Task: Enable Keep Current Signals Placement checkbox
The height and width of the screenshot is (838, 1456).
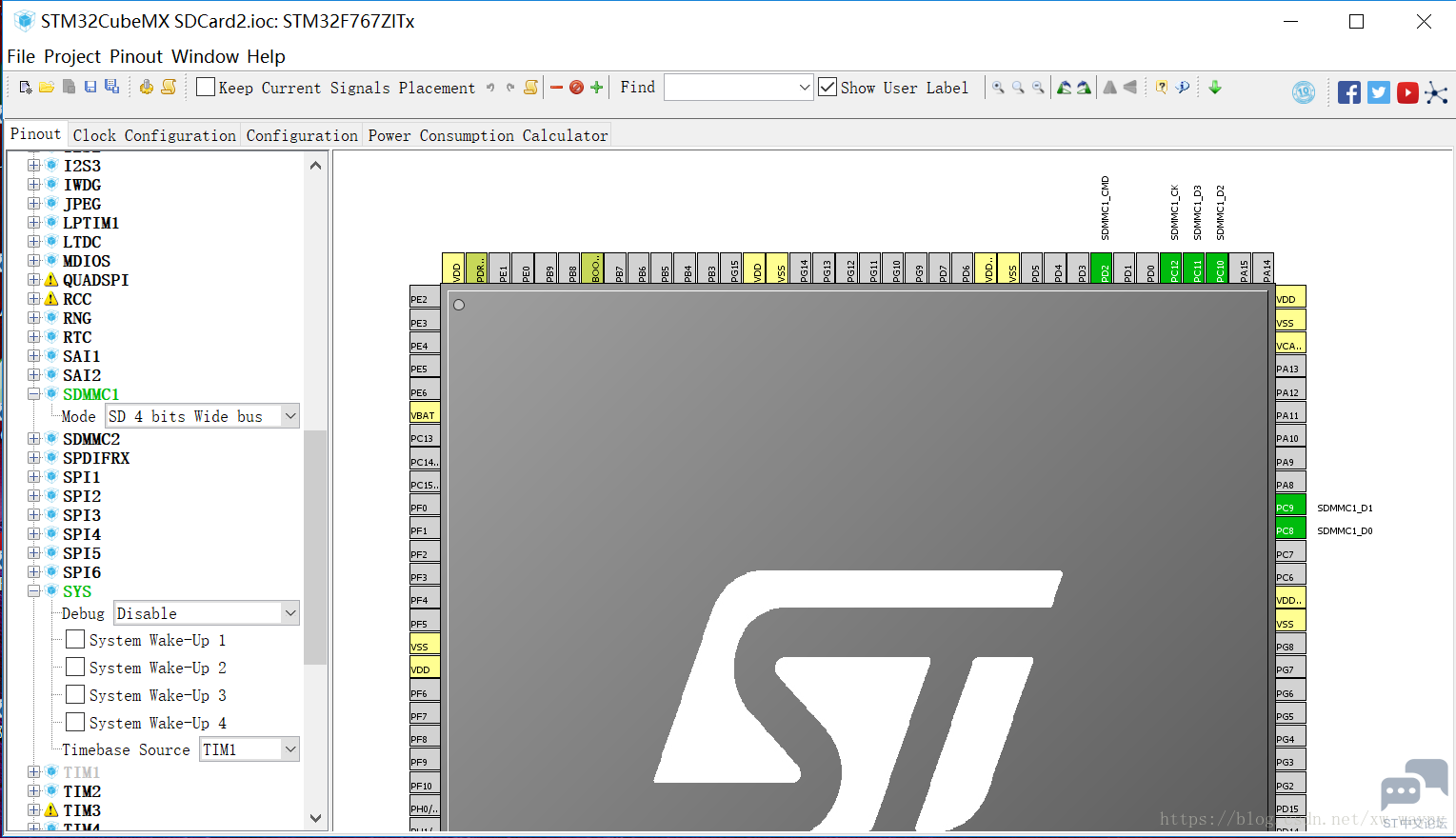Action: pyautogui.click(x=206, y=88)
